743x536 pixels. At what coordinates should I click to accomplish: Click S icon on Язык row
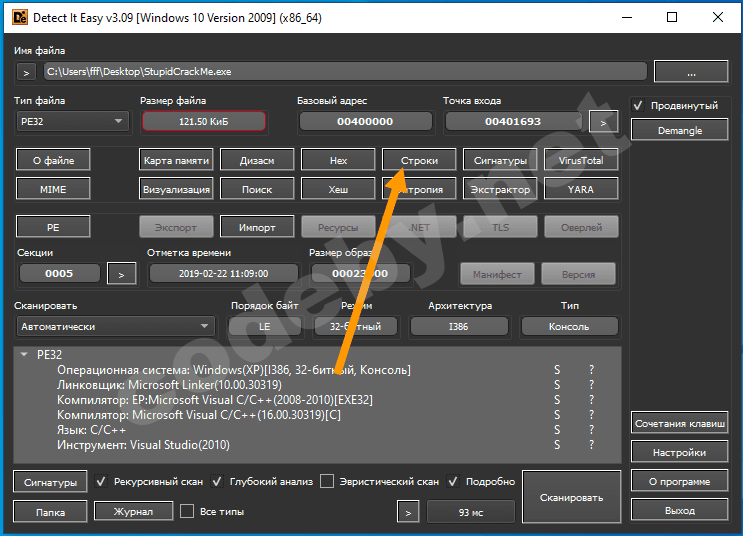coord(557,430)
